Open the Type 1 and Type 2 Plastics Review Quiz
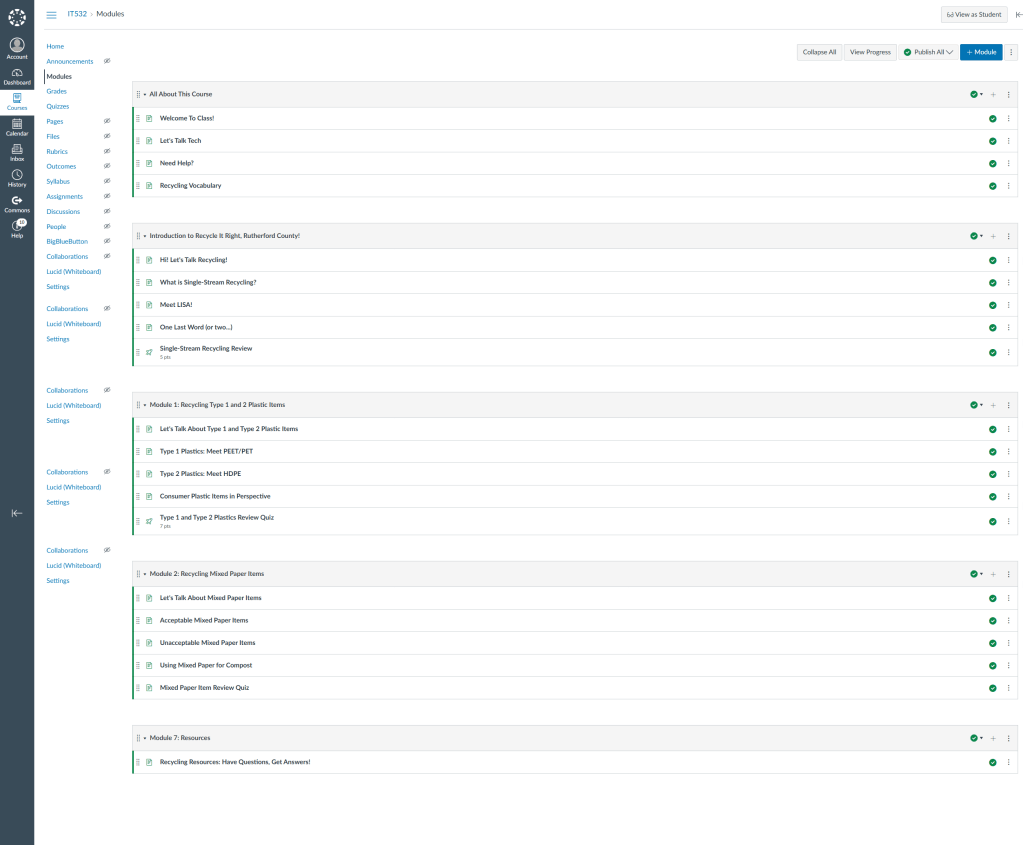The image size is (1023, 845). (x=216, y=517)
